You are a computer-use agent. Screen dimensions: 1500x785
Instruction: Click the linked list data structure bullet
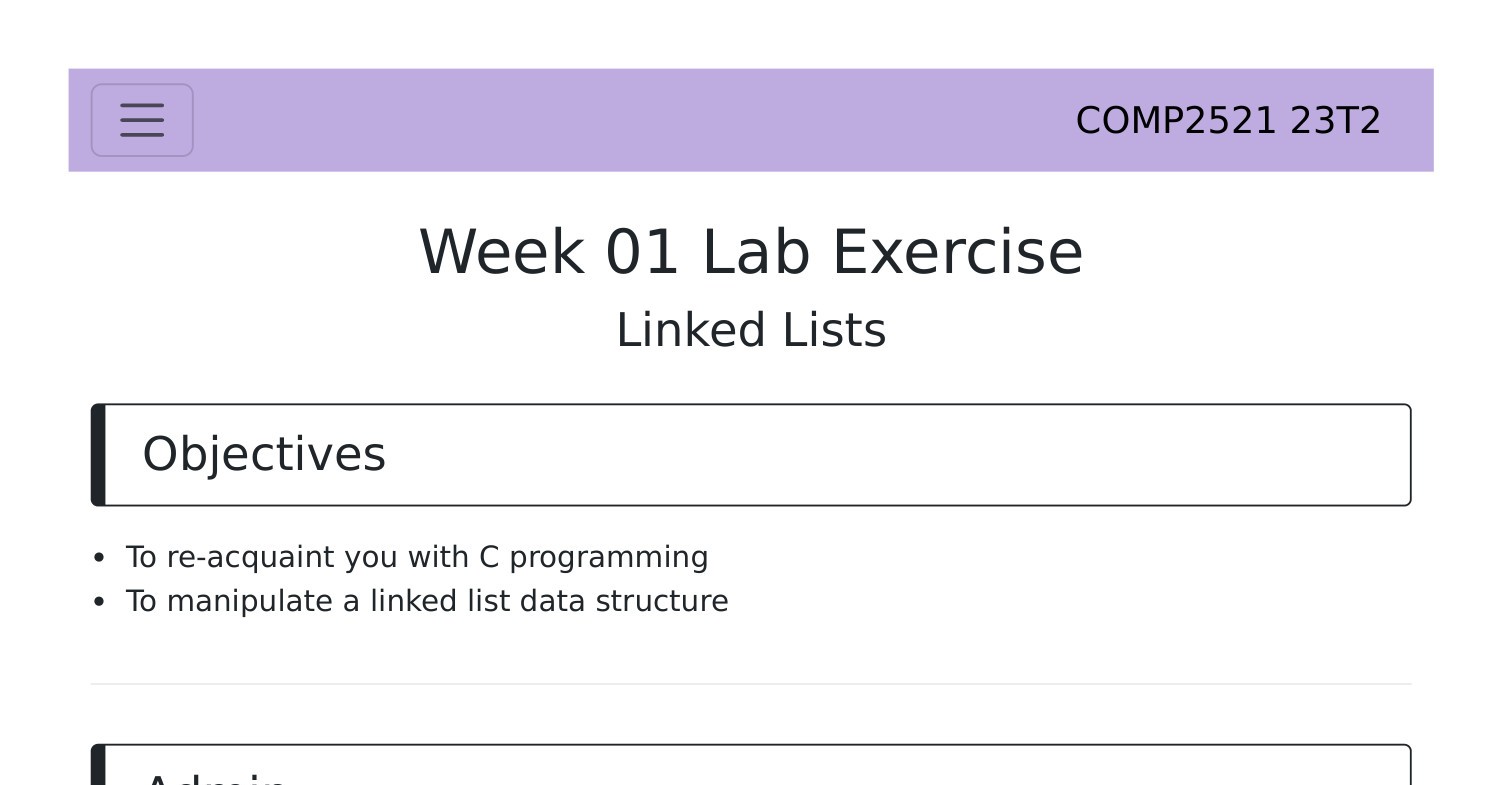coord(428,601)
